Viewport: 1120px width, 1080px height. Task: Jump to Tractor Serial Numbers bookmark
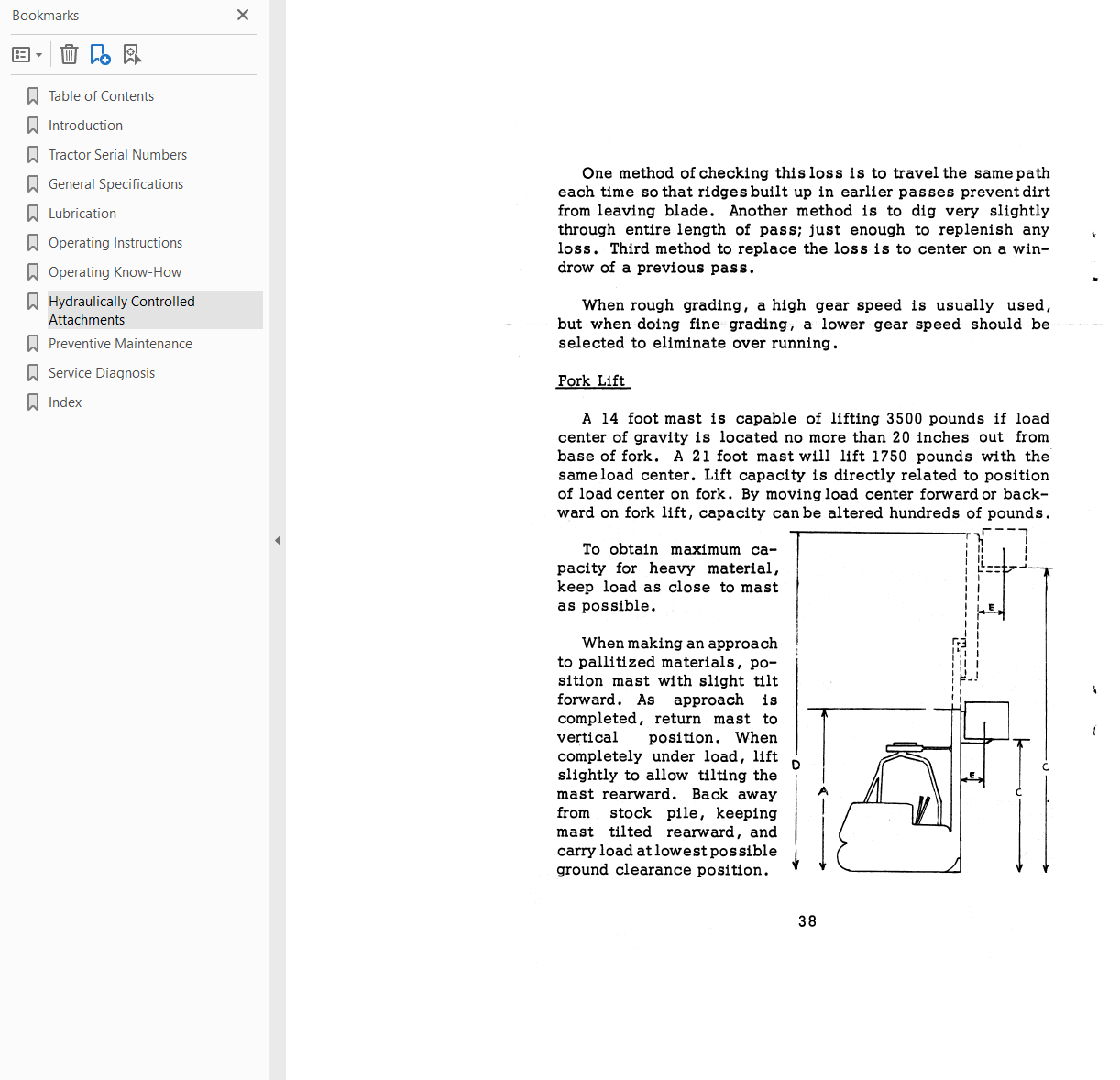117,155
